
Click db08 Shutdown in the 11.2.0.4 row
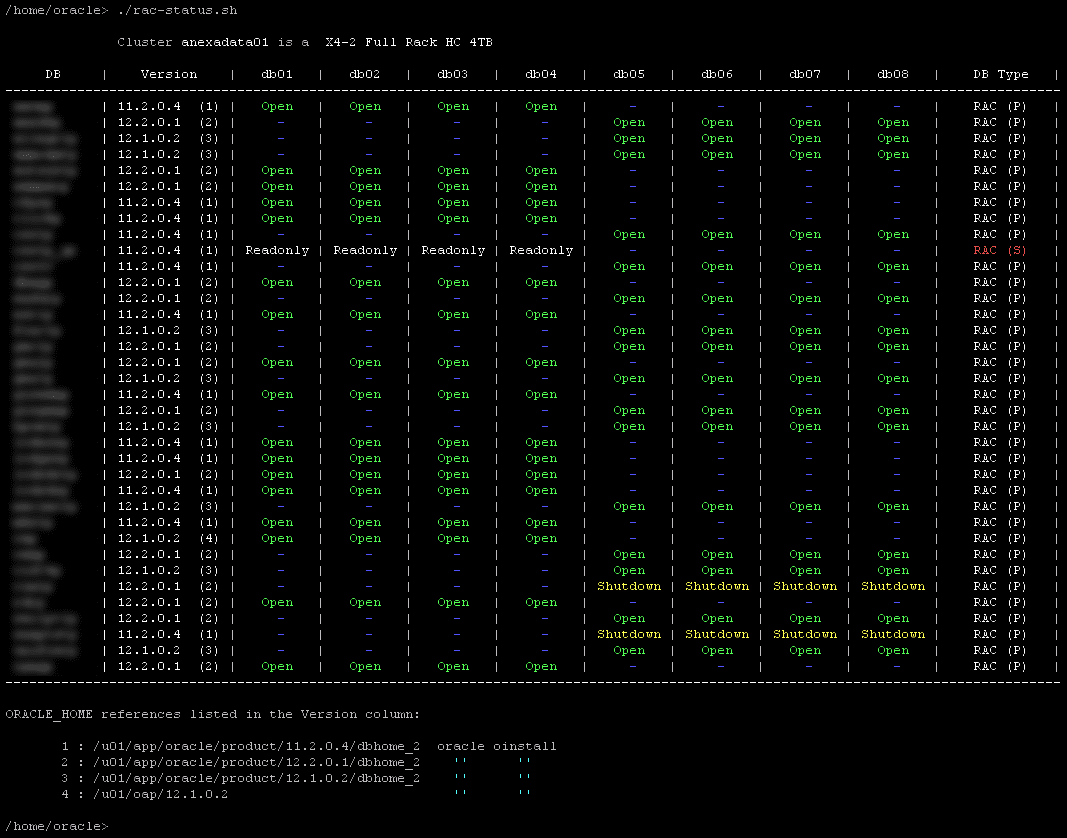click(x=893, y=634)
